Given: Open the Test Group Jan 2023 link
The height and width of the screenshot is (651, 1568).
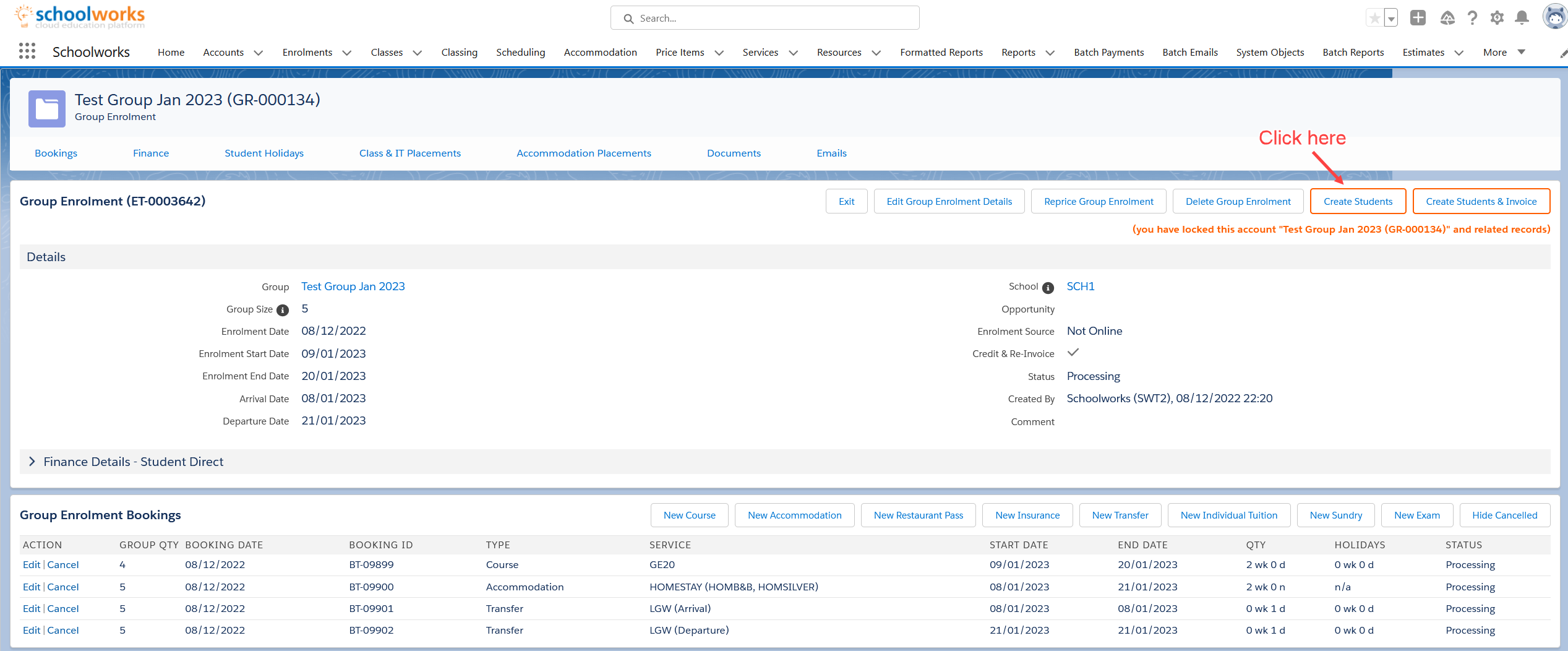Looking at the screenshot, I should 353,287.
